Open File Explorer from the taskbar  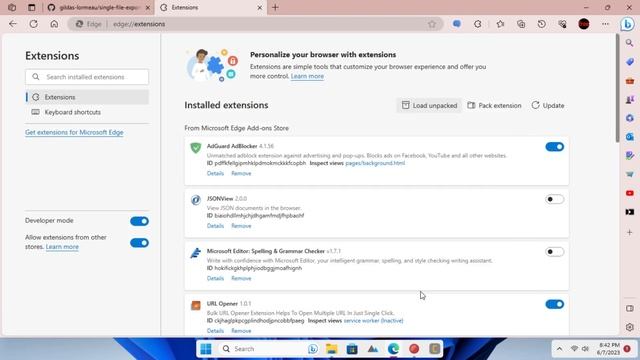coord(331,349)
